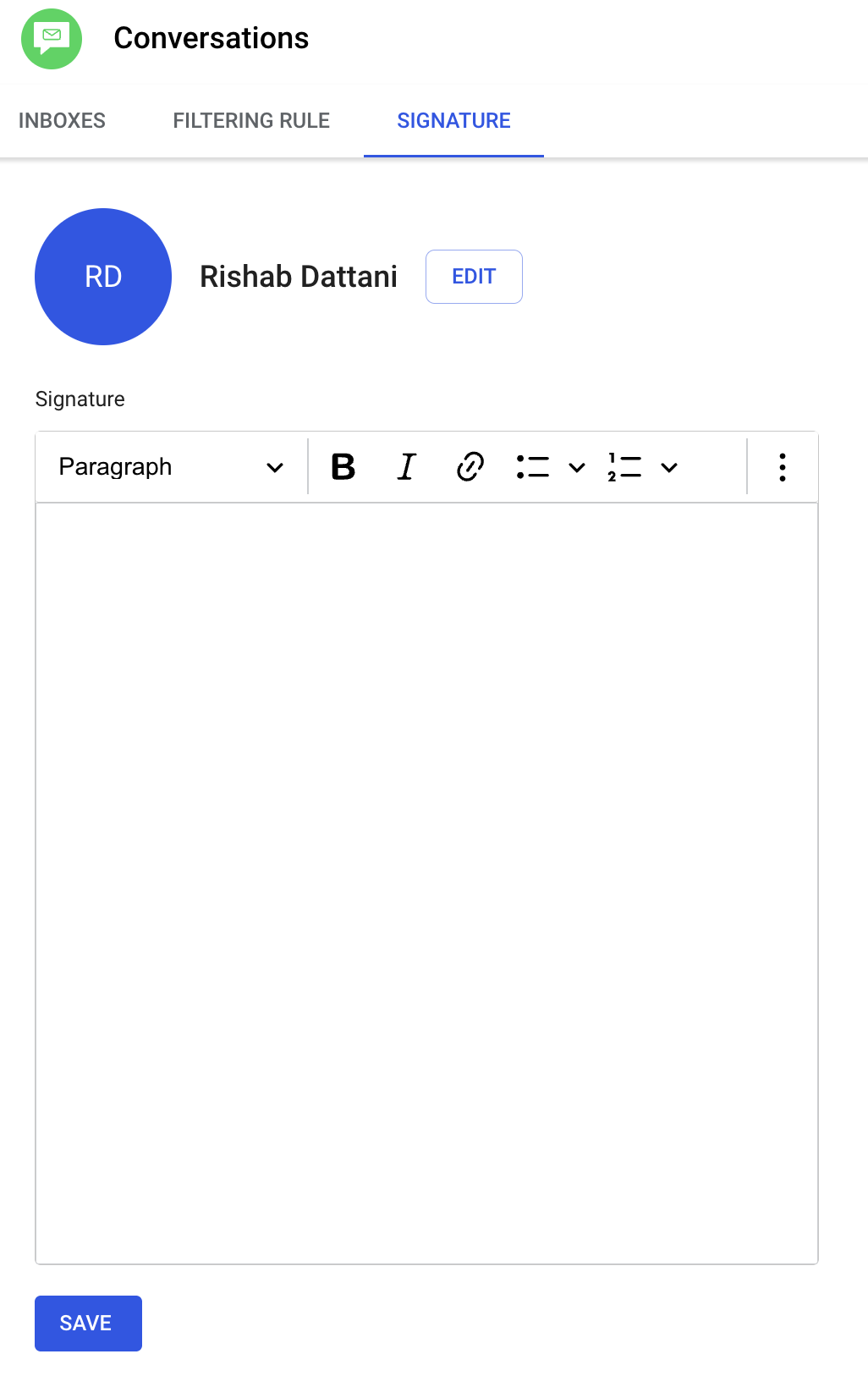Screen dimensions: 868x1376
Task: Toggle italic formatting in the editor
Action: [x=407, y=467]
